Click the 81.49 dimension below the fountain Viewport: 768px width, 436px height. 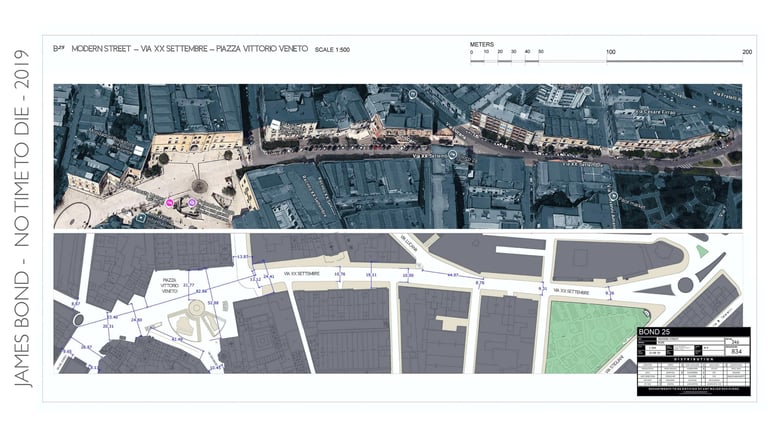(x=177, y=339)
